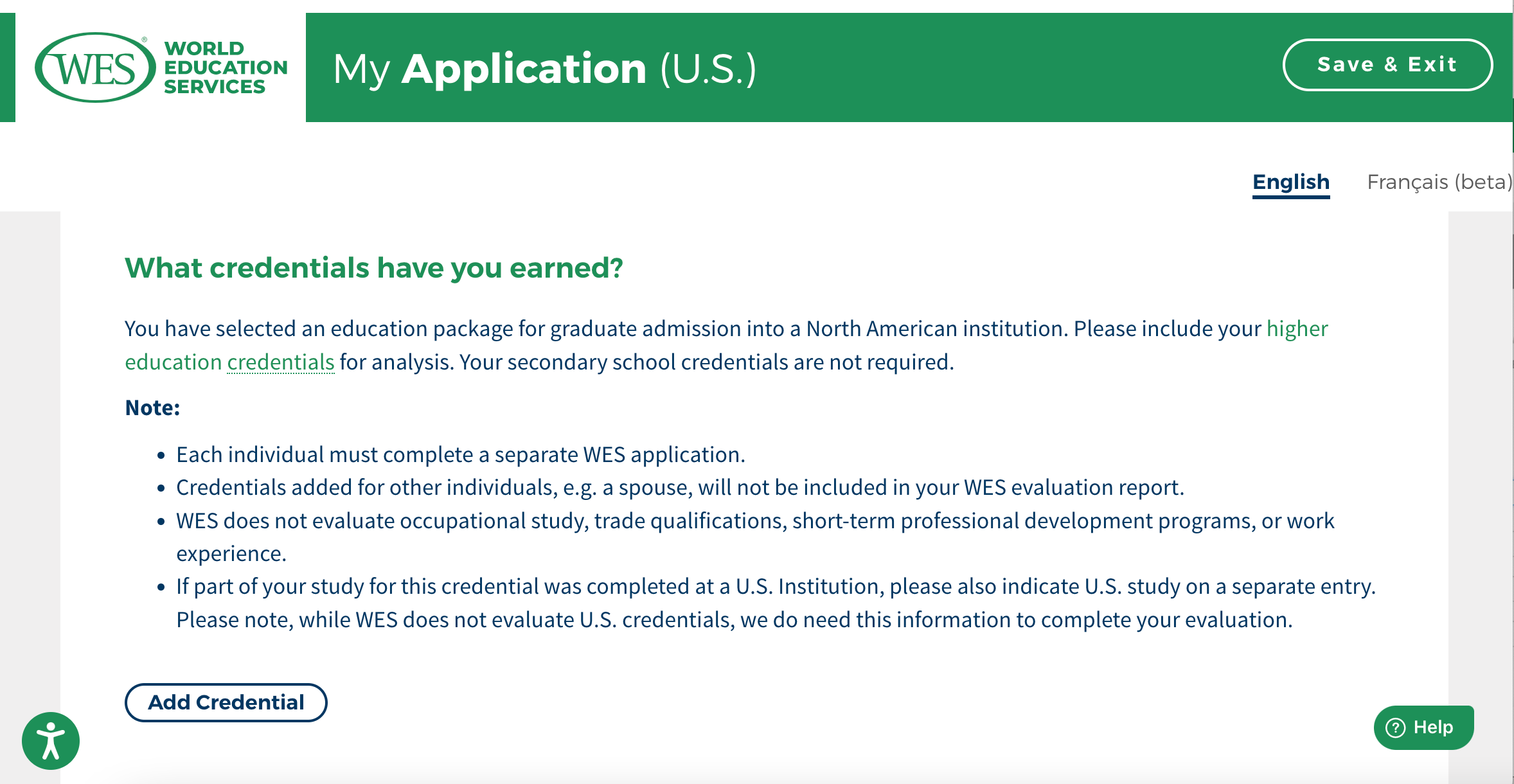
Task: Click the heading What credentials have you earned?
Action: [x=374, y=268]
